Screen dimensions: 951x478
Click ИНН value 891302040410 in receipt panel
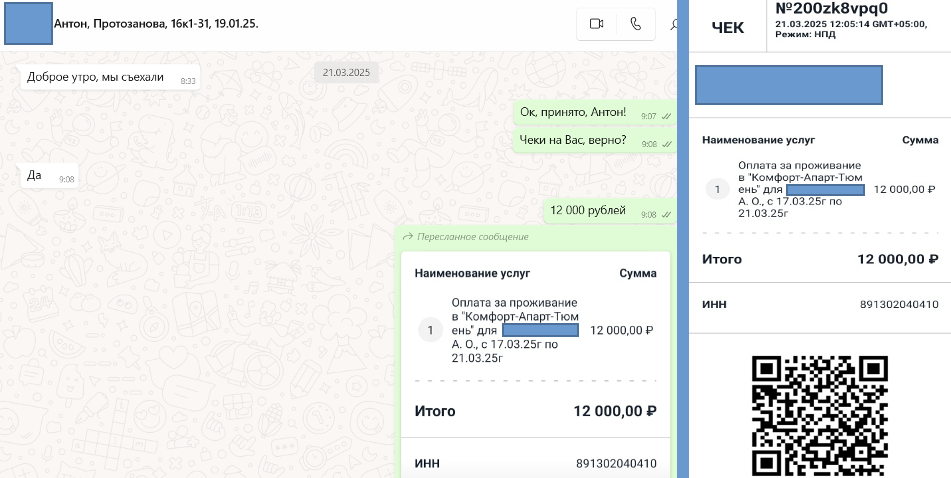899,305
